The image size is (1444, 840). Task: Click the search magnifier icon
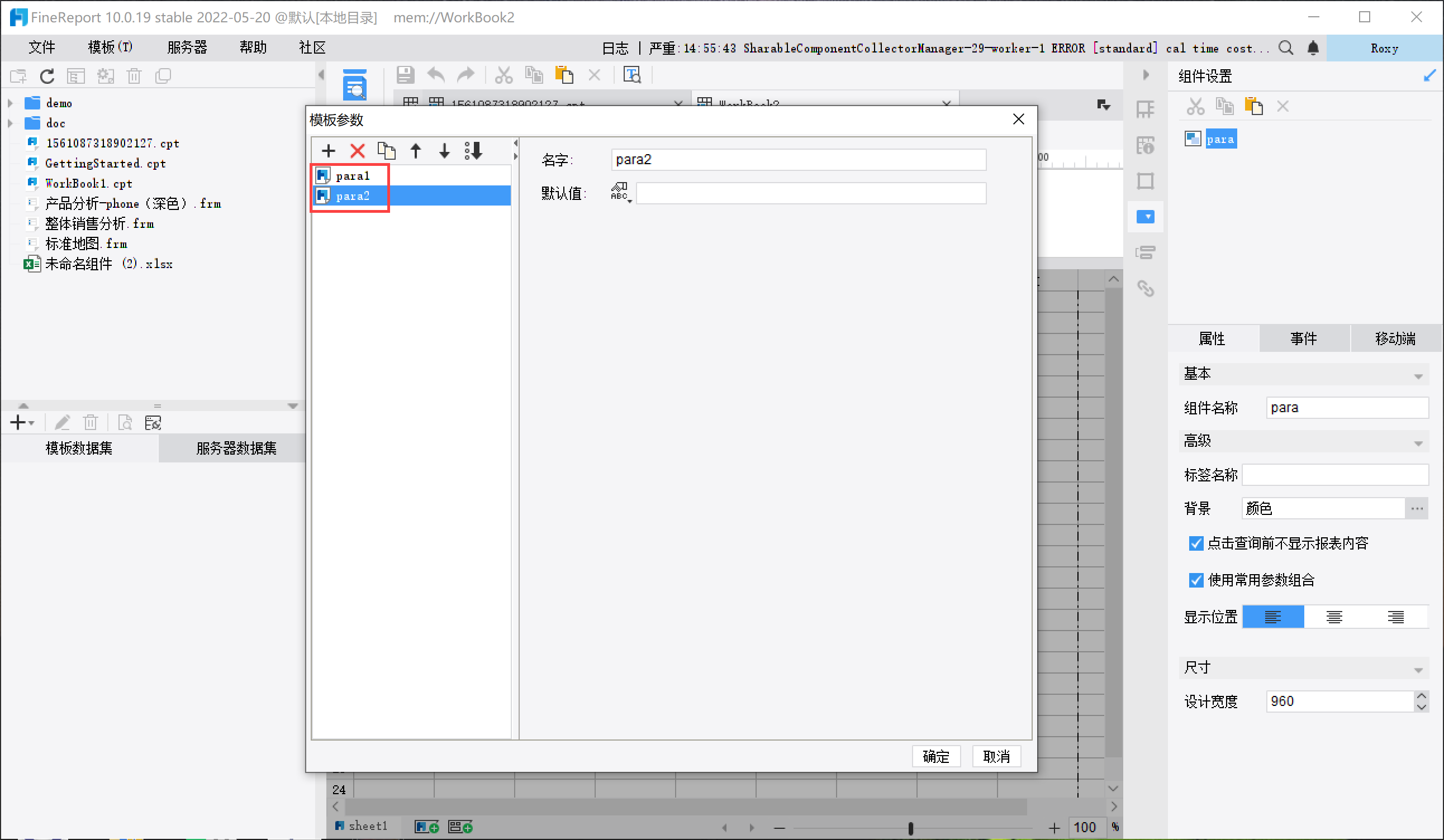[1286, 48]
